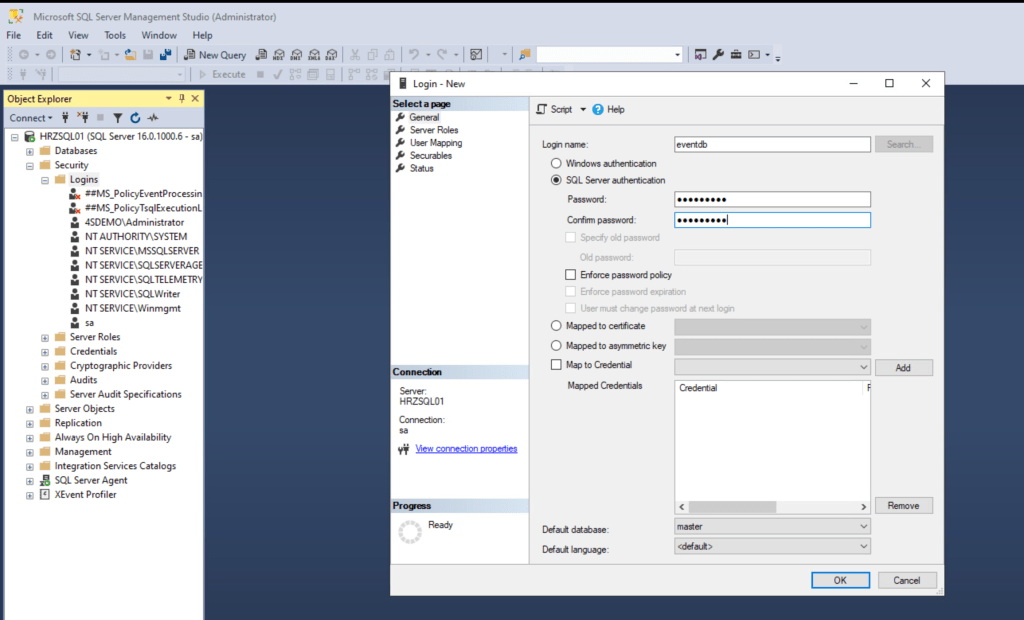Viewport: 1024px width, 620px height.
Task: Pin the Object Explorer panel
Action: 182,98
